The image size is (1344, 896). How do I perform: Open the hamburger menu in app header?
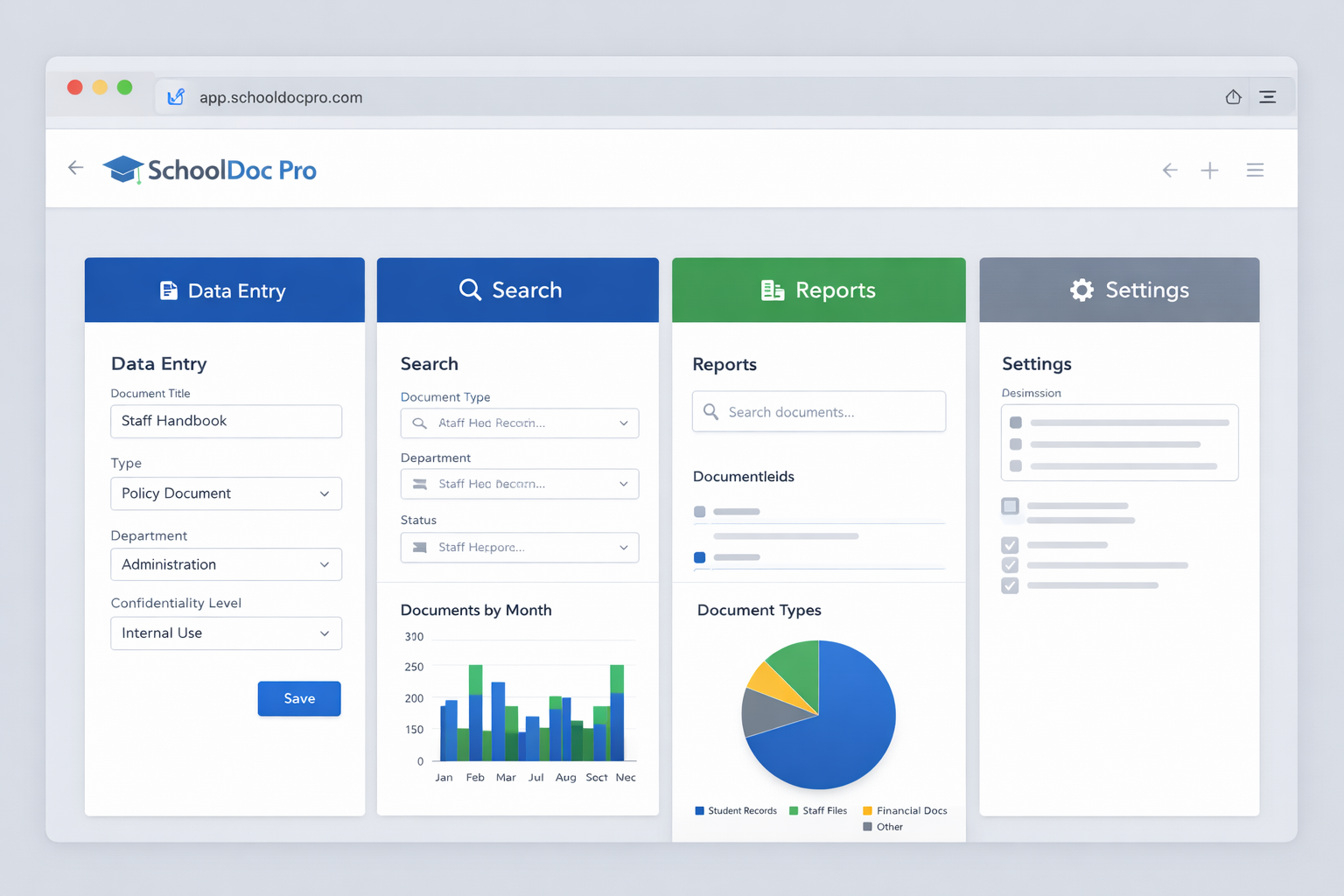1255,171
